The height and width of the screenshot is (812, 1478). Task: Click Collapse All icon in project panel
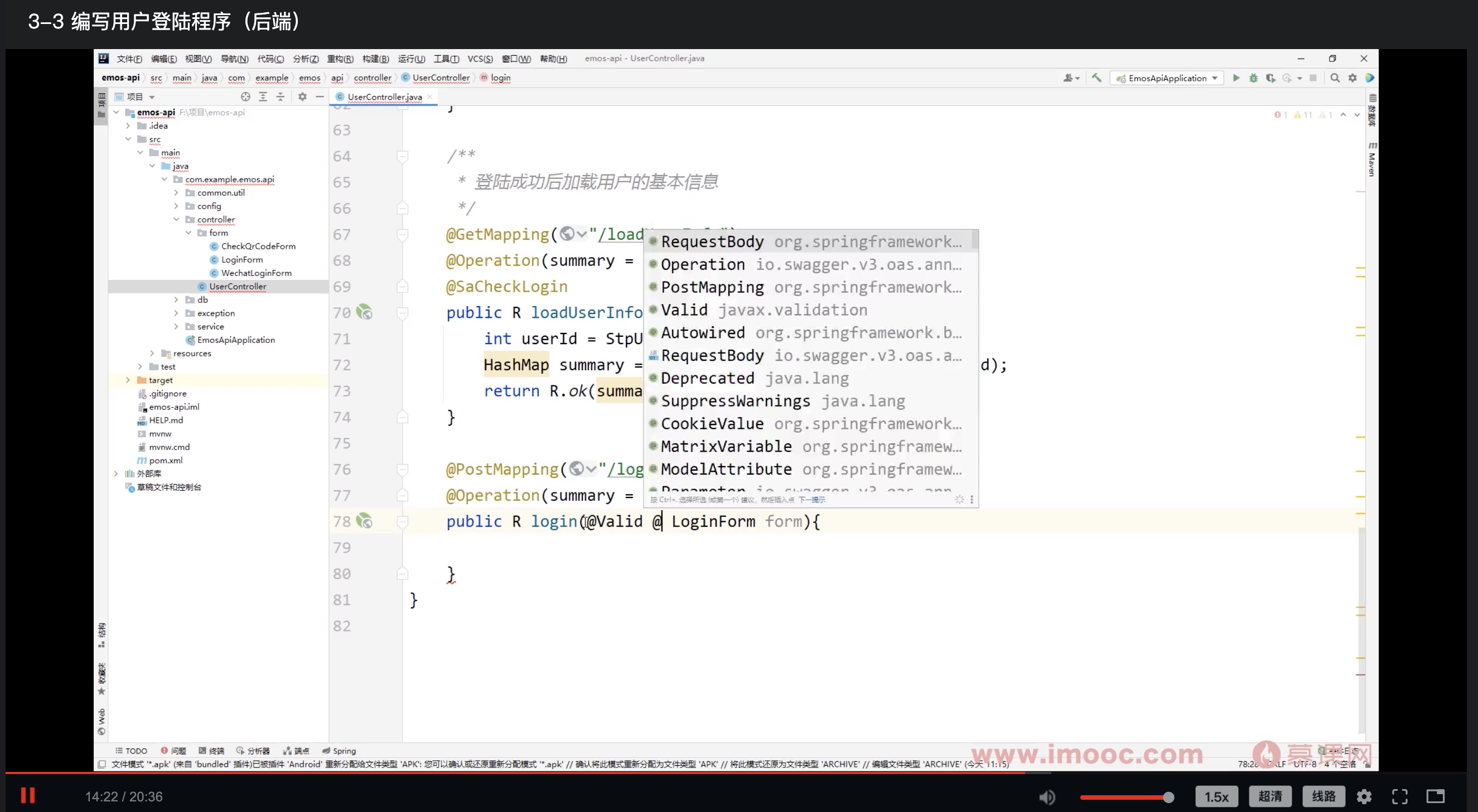[280, 96]
